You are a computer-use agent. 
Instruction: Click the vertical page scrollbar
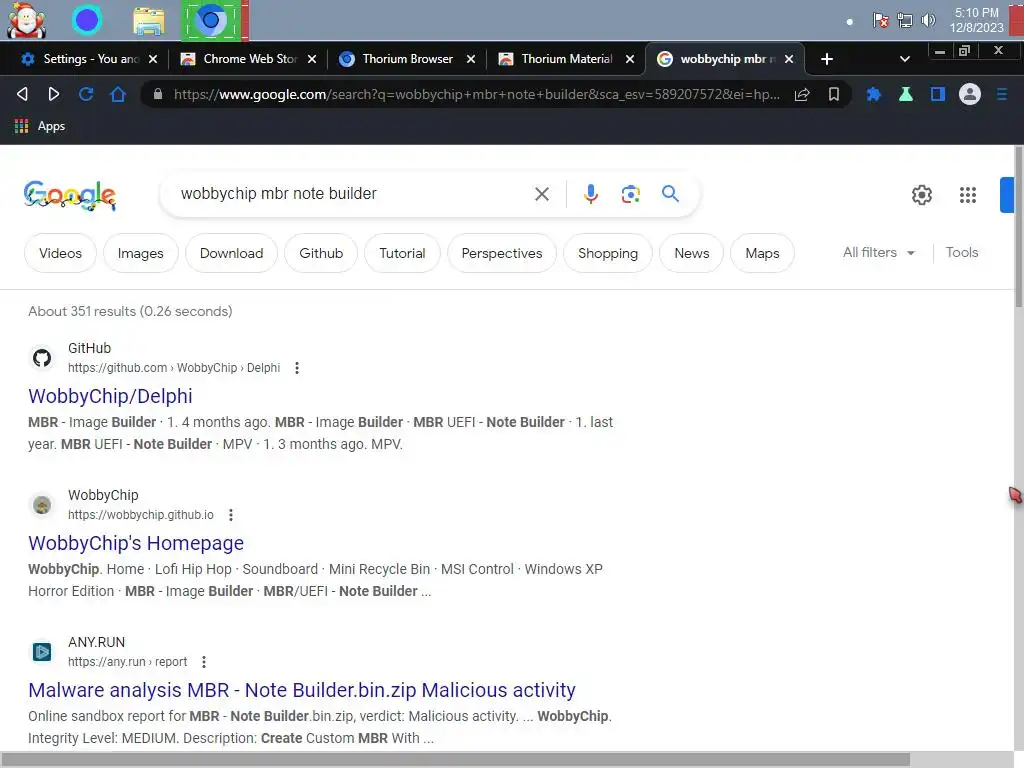[1019, 226]
